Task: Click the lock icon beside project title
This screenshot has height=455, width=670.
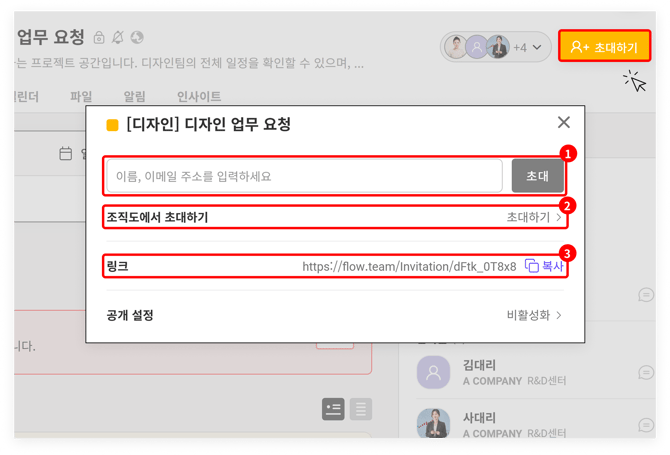Action: pos(99,38)
